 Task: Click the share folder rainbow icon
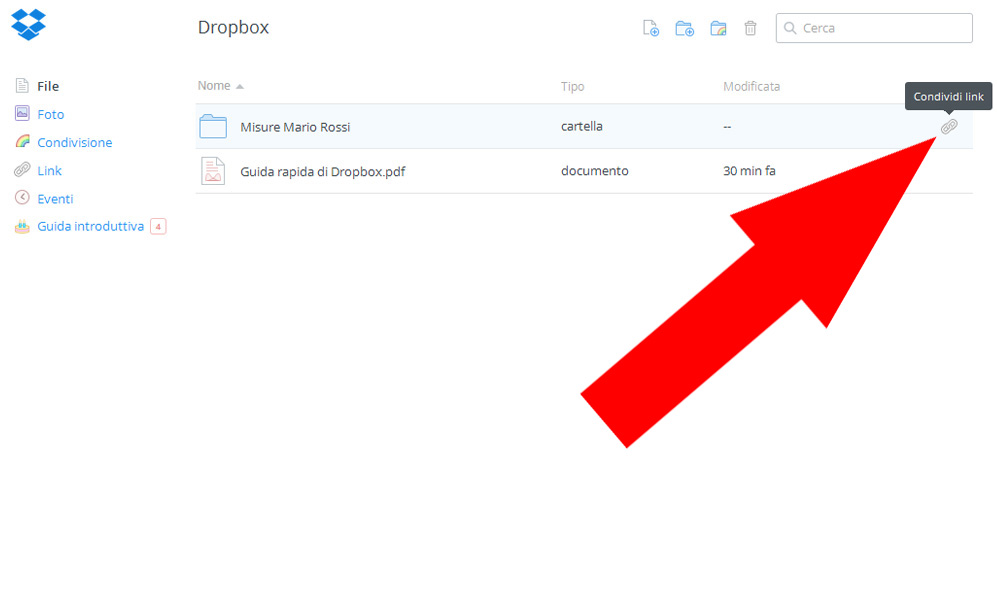tap(718, 28)
